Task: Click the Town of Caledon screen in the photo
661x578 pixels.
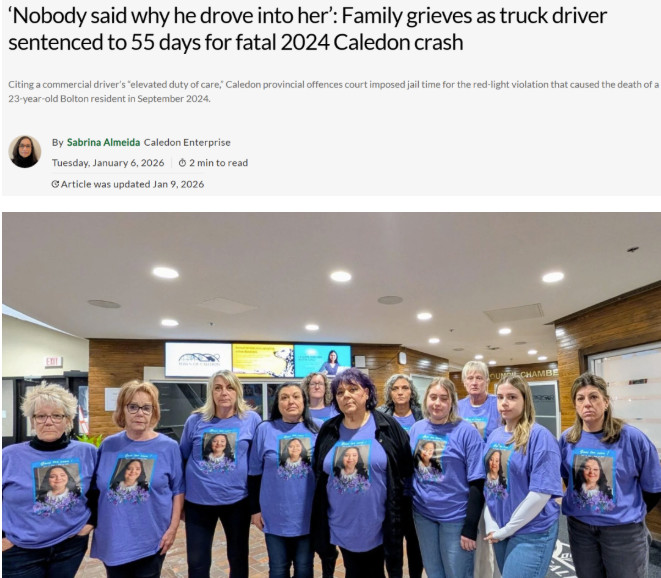Action: tap(198, 359)
